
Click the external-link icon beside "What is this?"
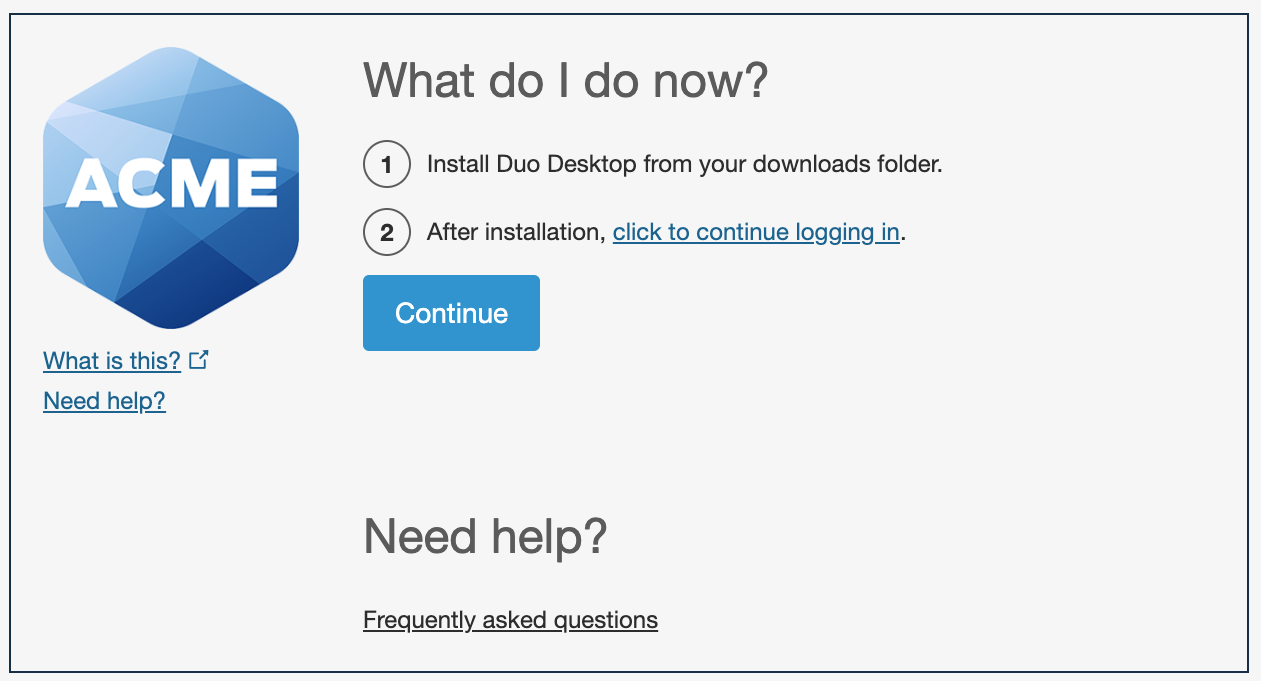click(199, 358)
